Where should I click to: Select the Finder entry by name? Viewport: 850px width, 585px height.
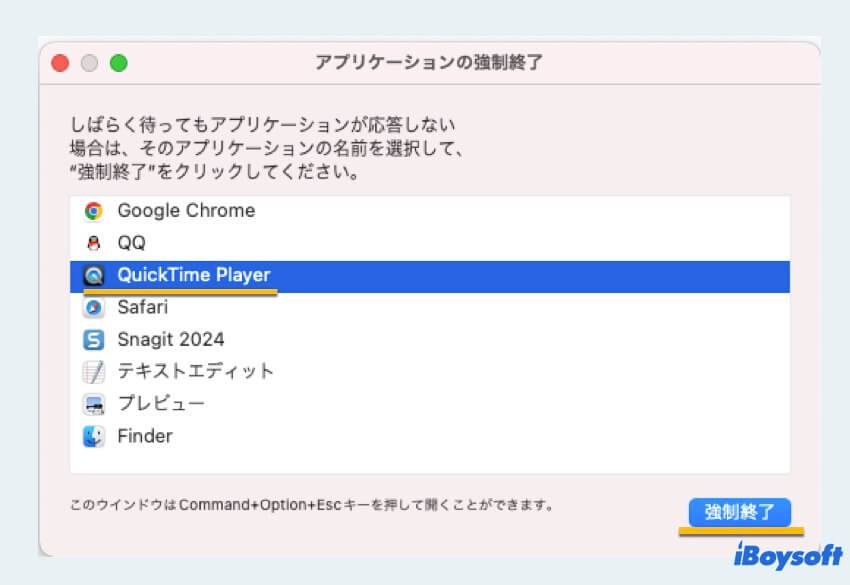tap(144, 437)
